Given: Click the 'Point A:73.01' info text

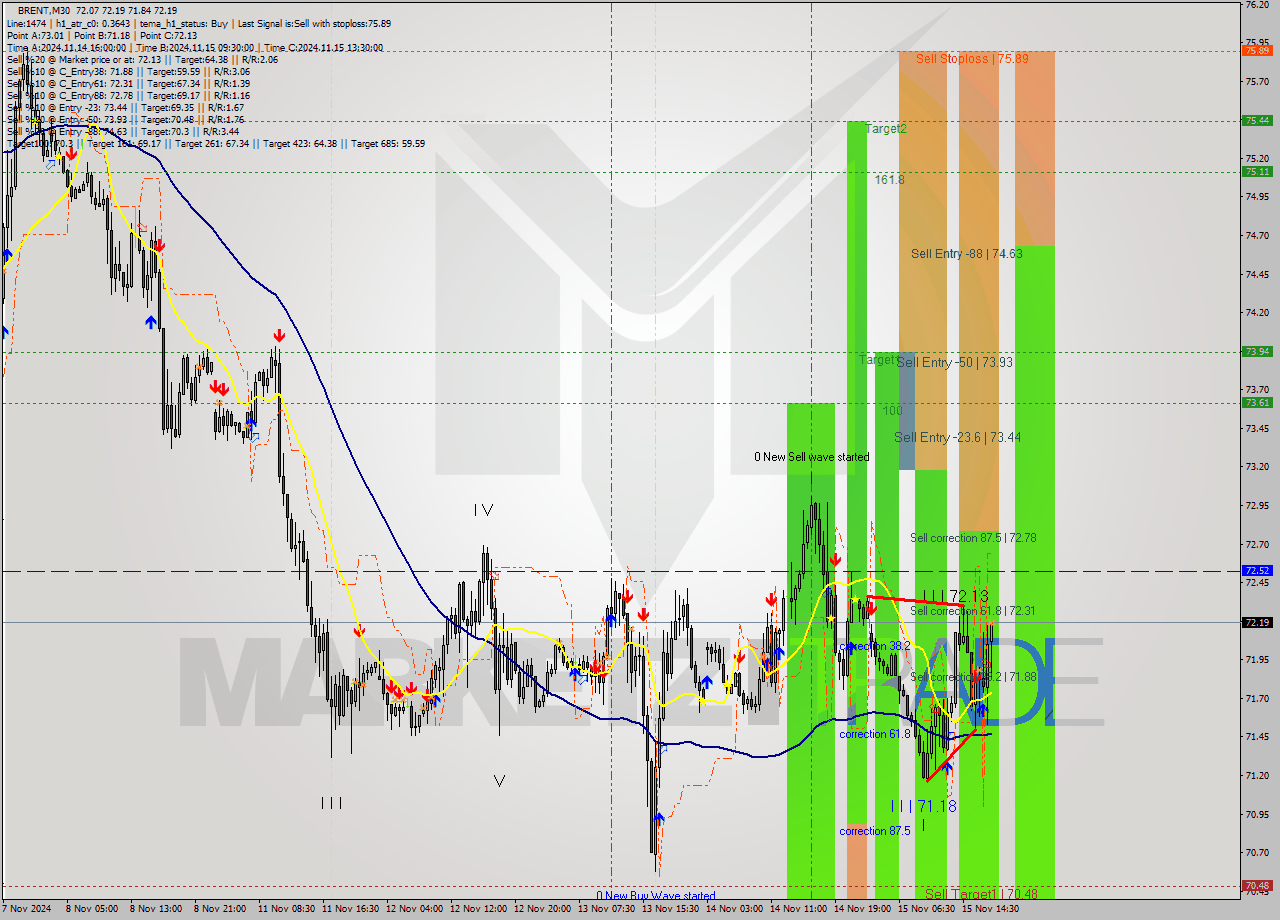Looking at the screenshot, I should pyautogui.click(x=35, y=35).
